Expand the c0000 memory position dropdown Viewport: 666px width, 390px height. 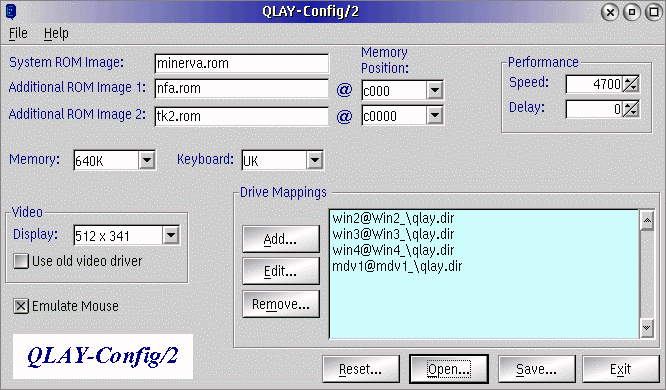point(435,115)
